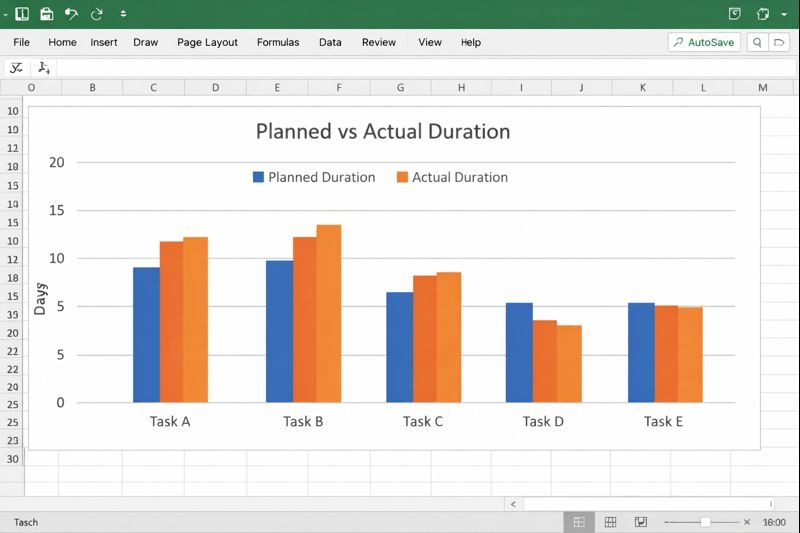The height and width of the screenshot is (533, 800).
Task: Open the Insert menu tab
Action: (x=104, y=42)
